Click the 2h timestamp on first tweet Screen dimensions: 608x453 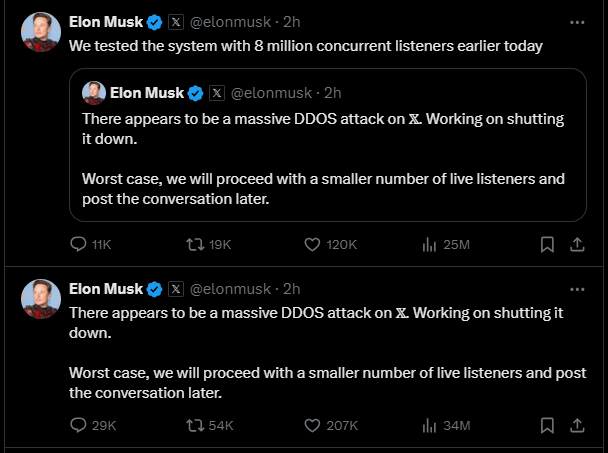292,22
